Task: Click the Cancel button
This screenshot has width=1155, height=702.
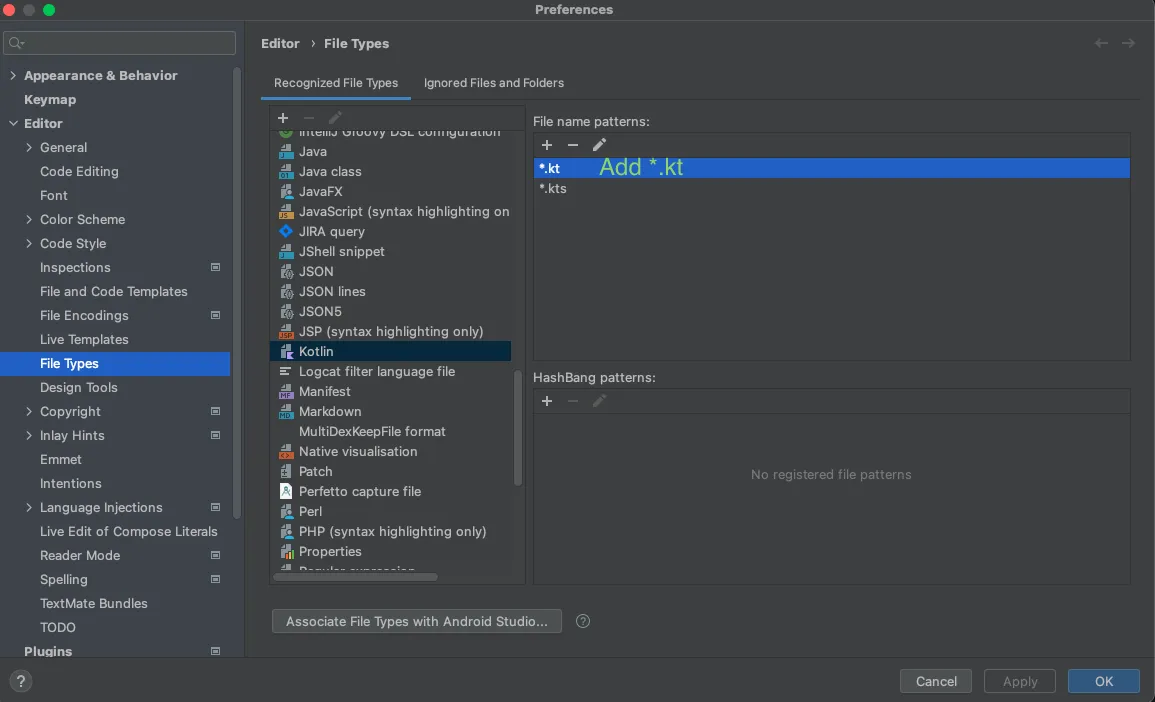Action: pos(936,681)
